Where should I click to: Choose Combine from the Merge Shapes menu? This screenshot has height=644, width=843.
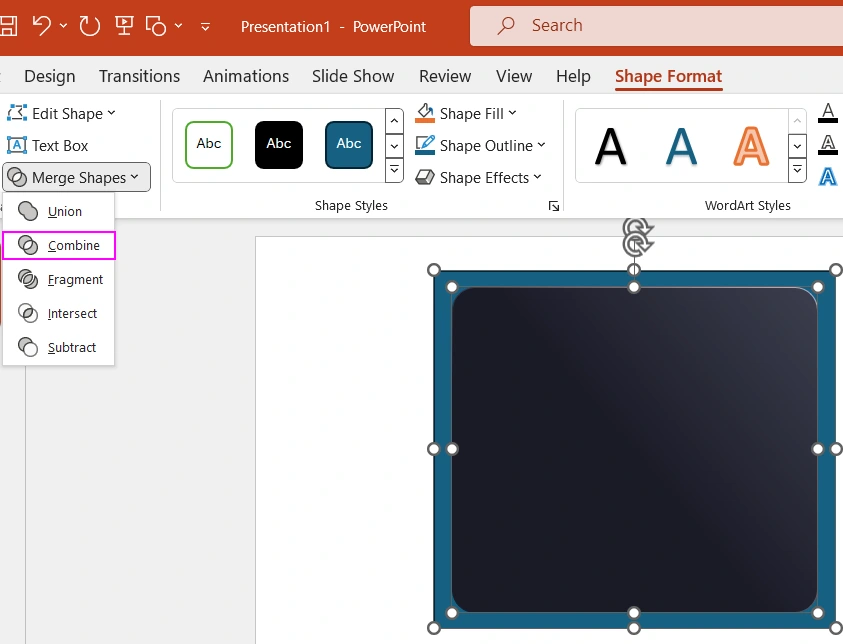[x=62, y=245]
